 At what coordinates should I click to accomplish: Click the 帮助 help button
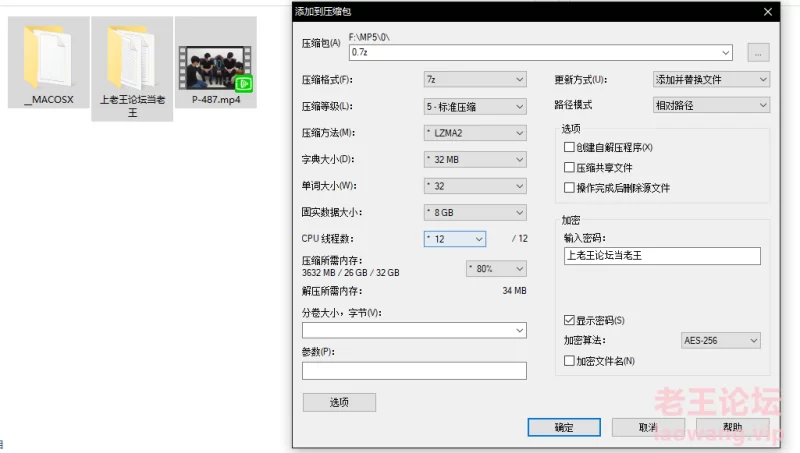[733, 427]
